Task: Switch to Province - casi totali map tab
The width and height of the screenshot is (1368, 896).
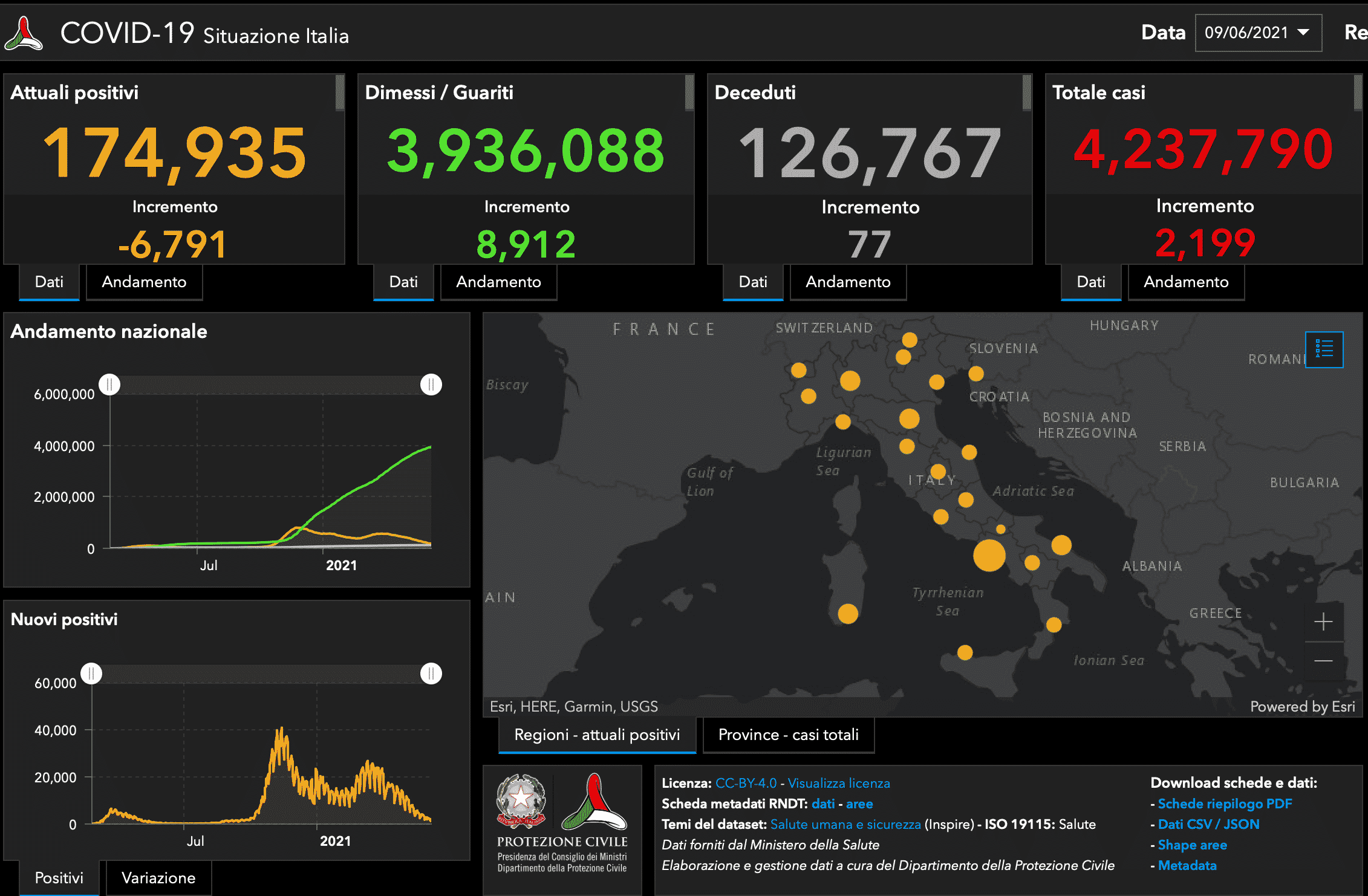Action: tap(789, 735)
